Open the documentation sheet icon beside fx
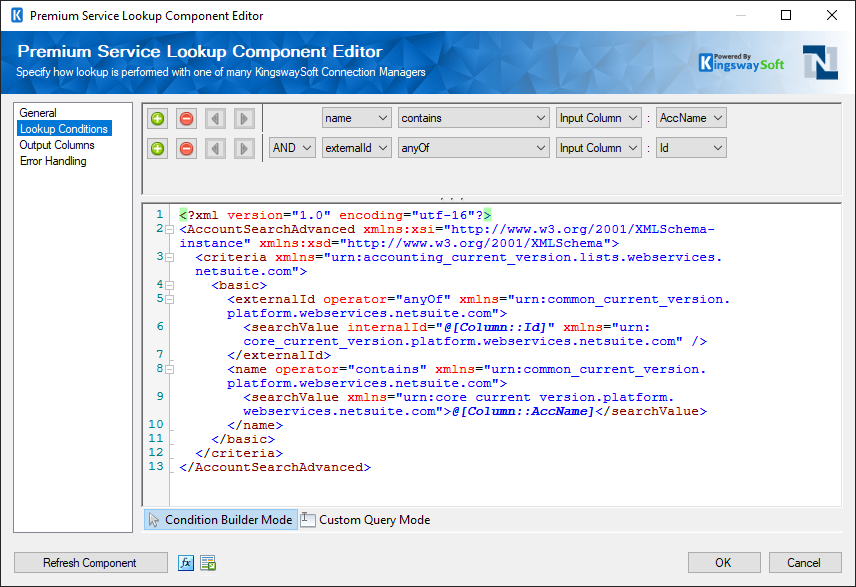 208,563
